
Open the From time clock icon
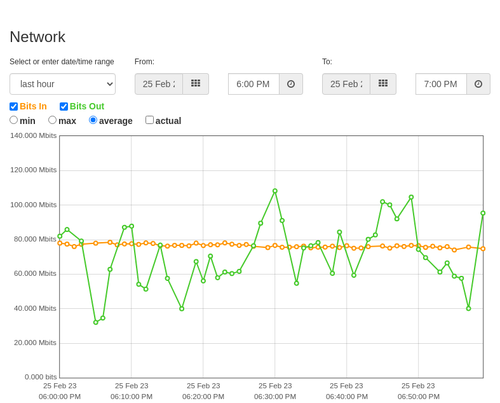pos(291,84)
